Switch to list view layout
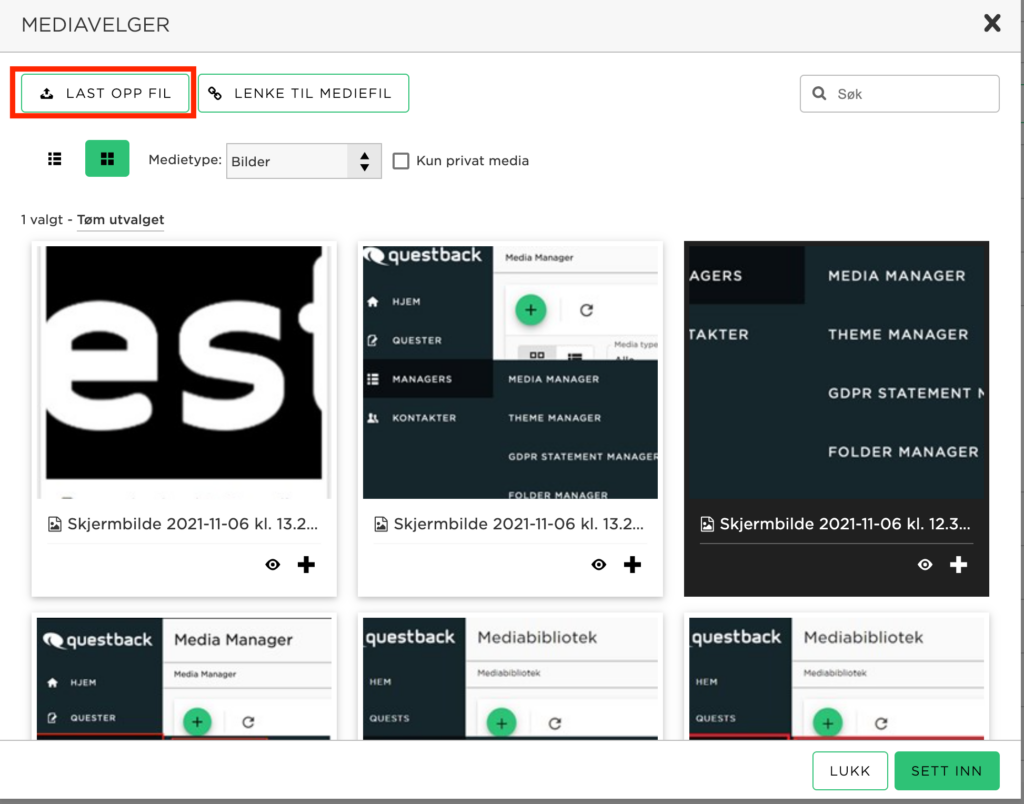This screenshot has width=1024, height=804. coord(55,159)
